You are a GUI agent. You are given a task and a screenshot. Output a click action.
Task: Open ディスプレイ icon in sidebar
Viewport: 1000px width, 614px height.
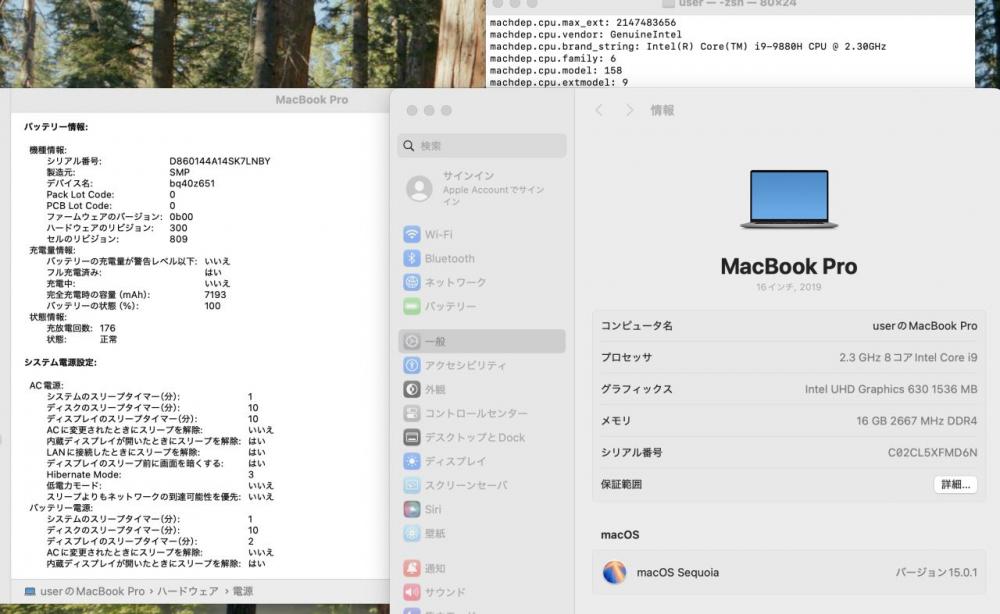click(412, 461)
